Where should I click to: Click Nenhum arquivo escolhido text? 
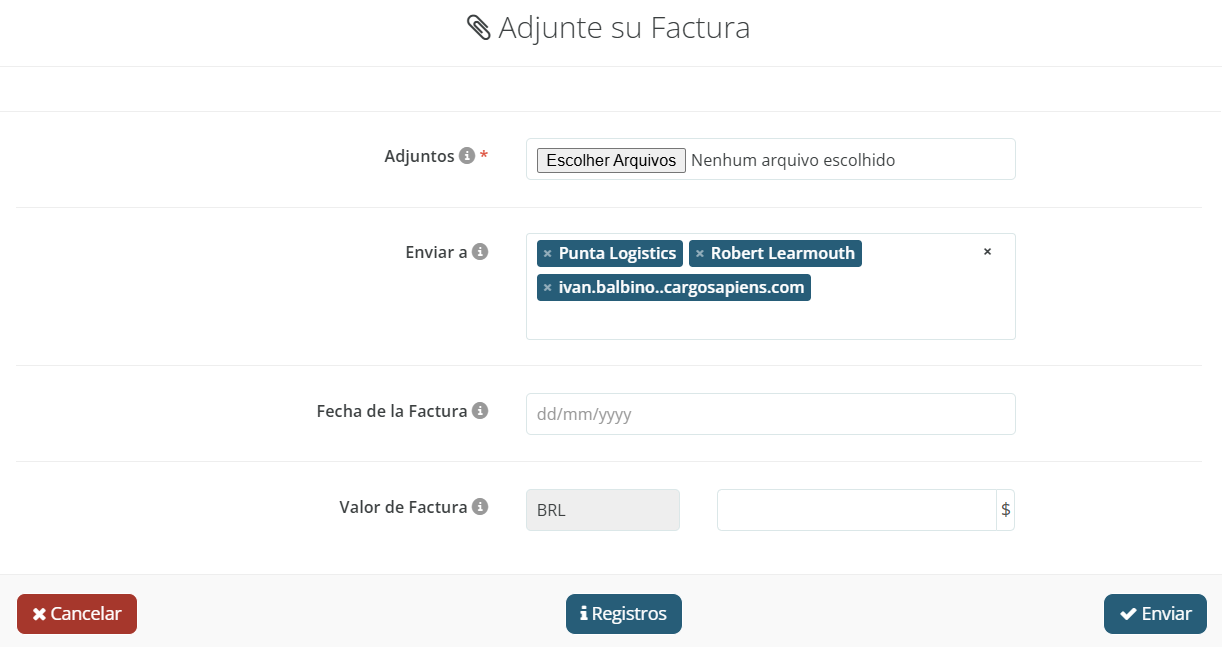[793, 160]
